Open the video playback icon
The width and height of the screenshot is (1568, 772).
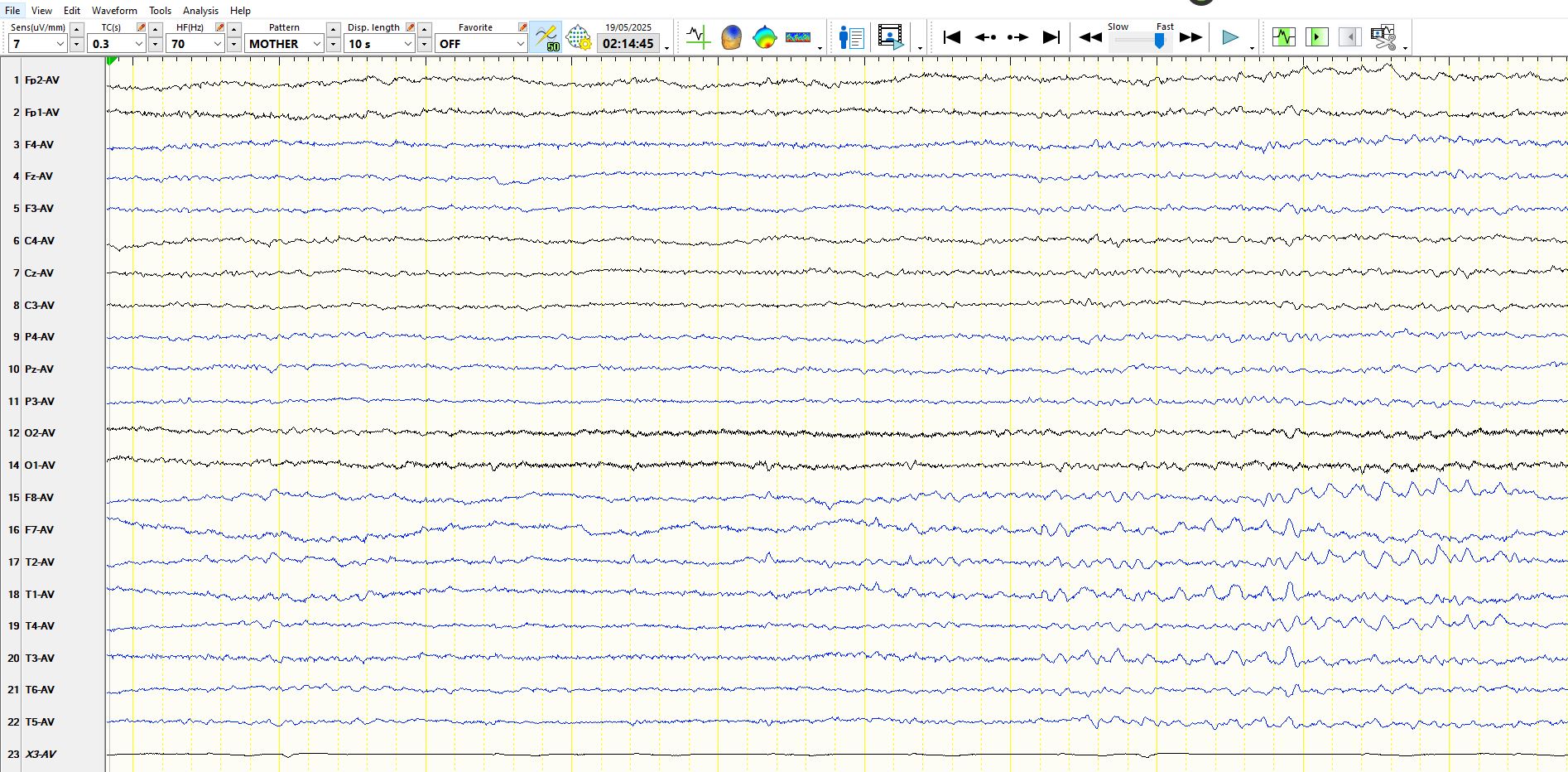(x=890, y=38)
